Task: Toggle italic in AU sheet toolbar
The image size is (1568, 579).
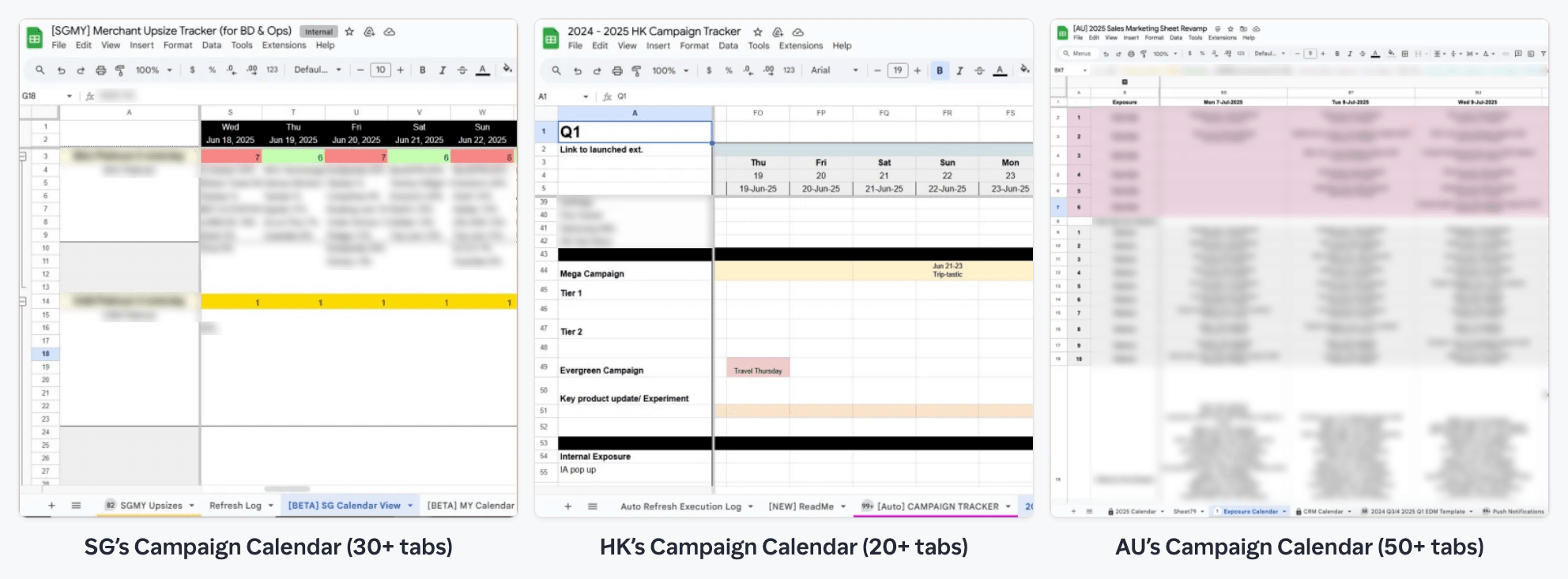Action: 1349,54
